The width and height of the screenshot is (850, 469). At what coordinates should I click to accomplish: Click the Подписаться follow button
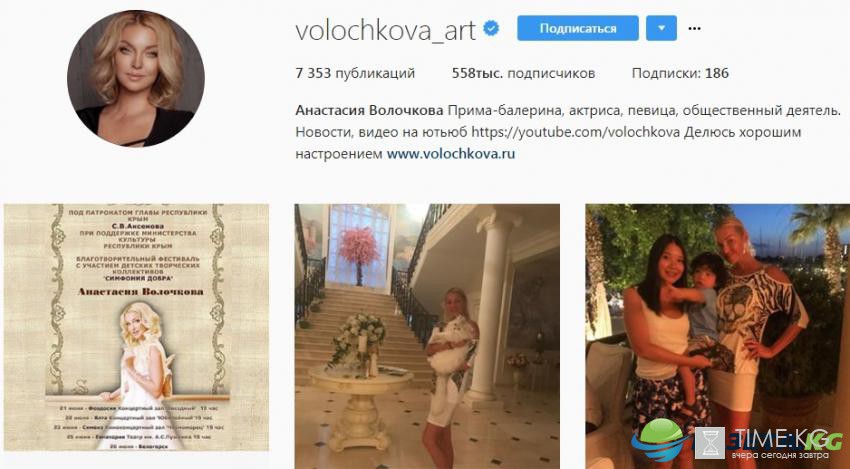pos(578,28)
